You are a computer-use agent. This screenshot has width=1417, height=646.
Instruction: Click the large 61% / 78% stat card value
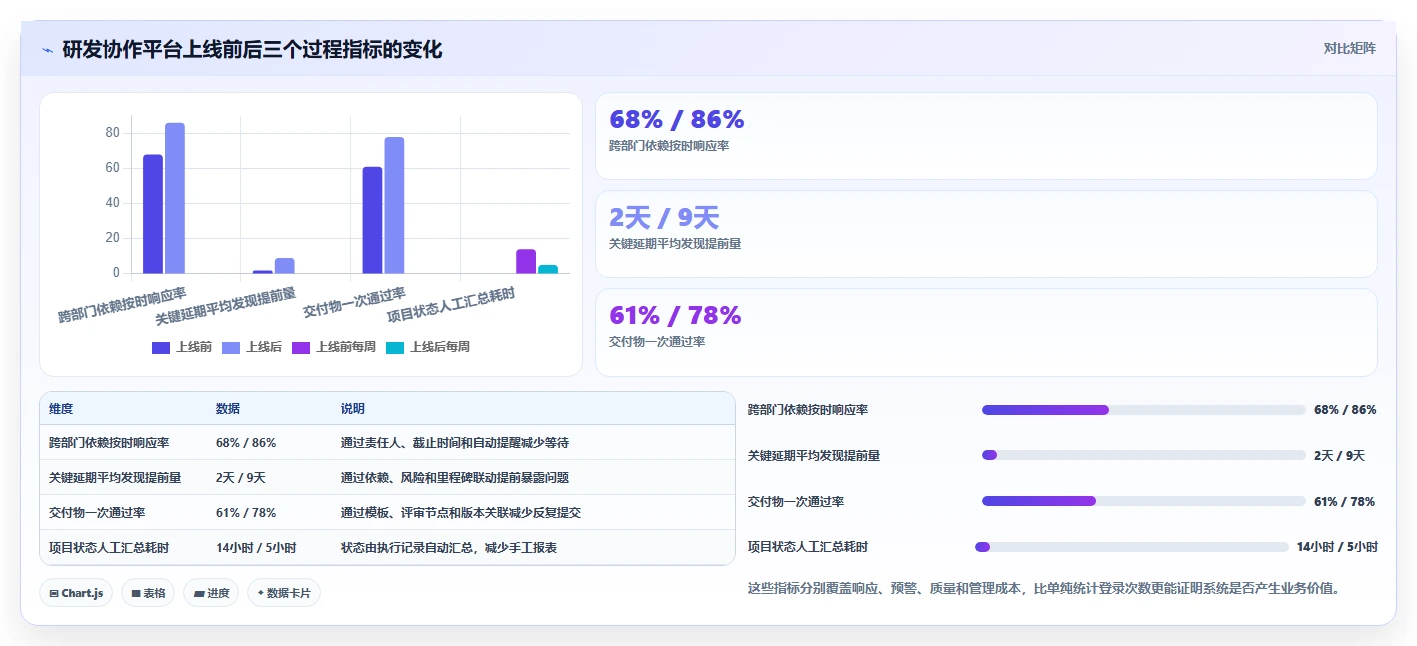[x=675, y=316]
